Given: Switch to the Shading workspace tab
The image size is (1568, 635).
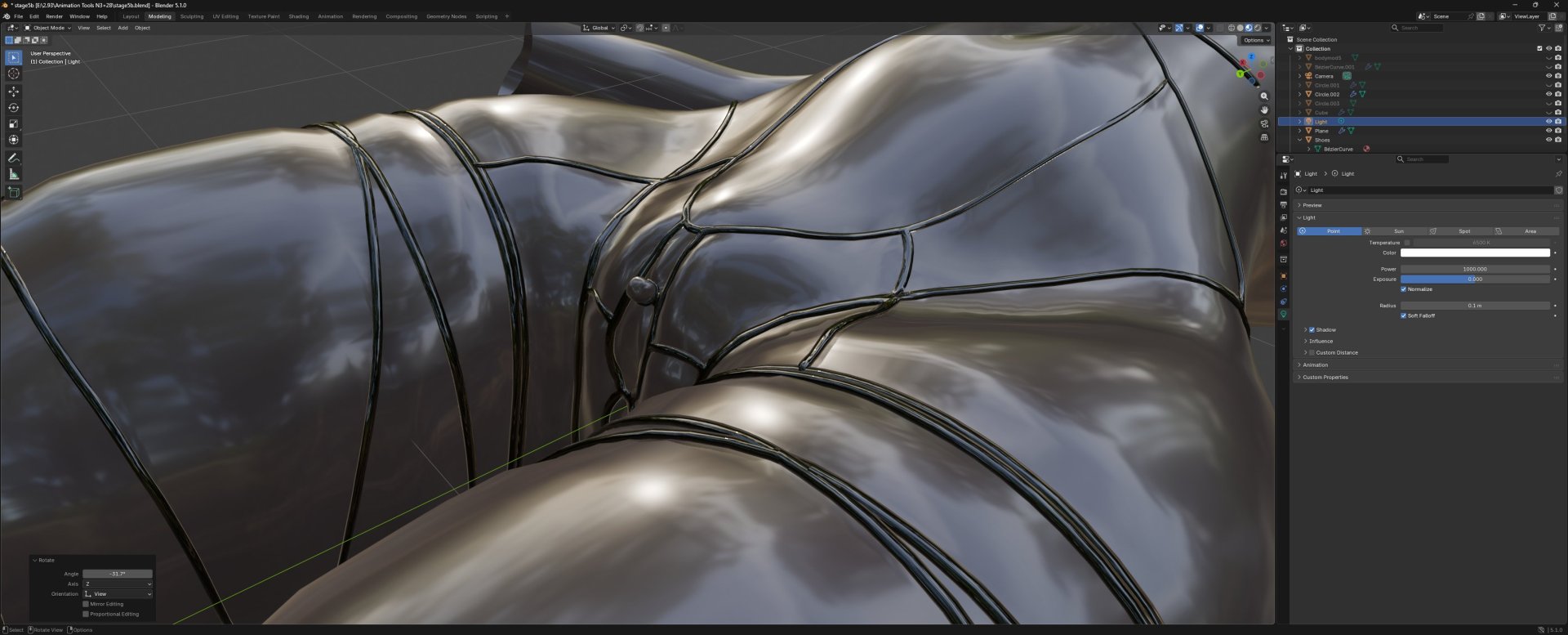Looking at the screenshot, I should click(299, 16).
